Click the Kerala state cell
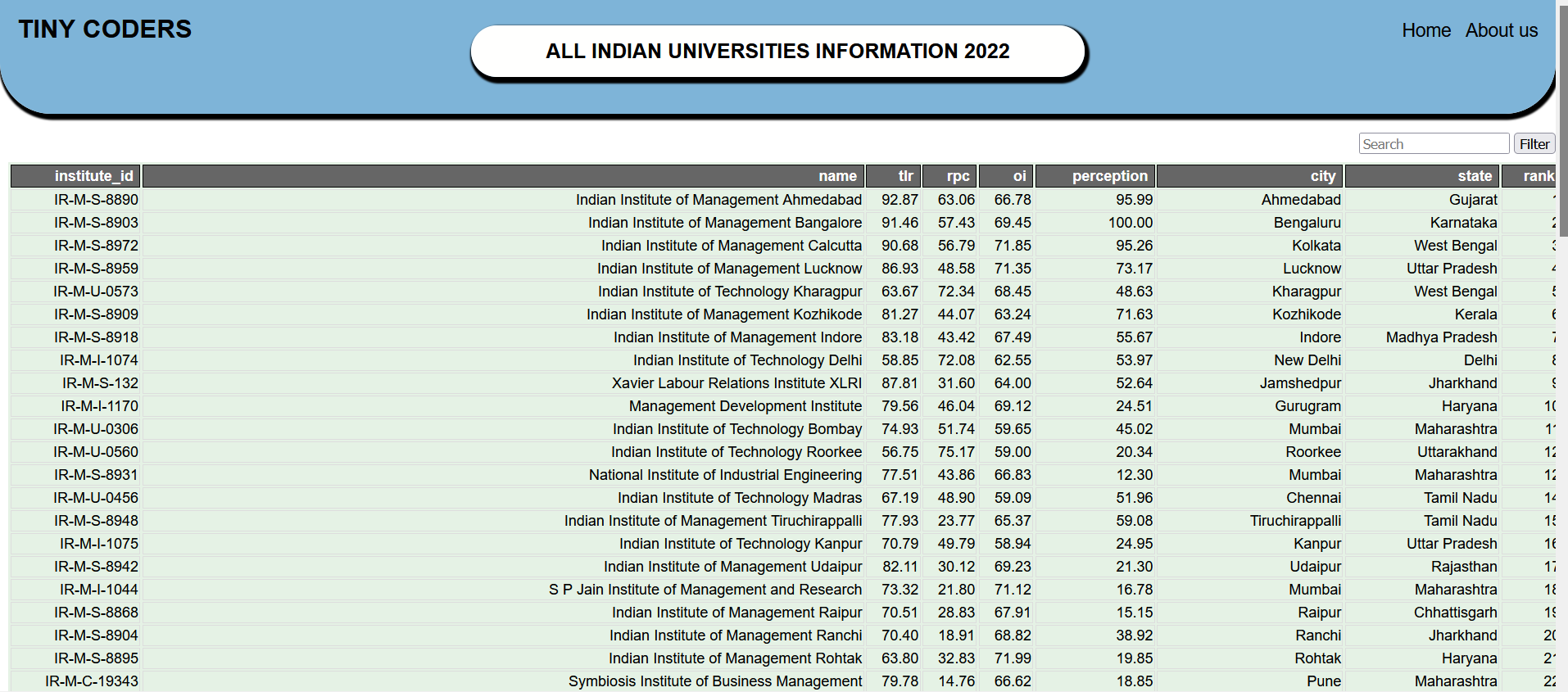1568x692 pixels. (x=1422, y=314)
